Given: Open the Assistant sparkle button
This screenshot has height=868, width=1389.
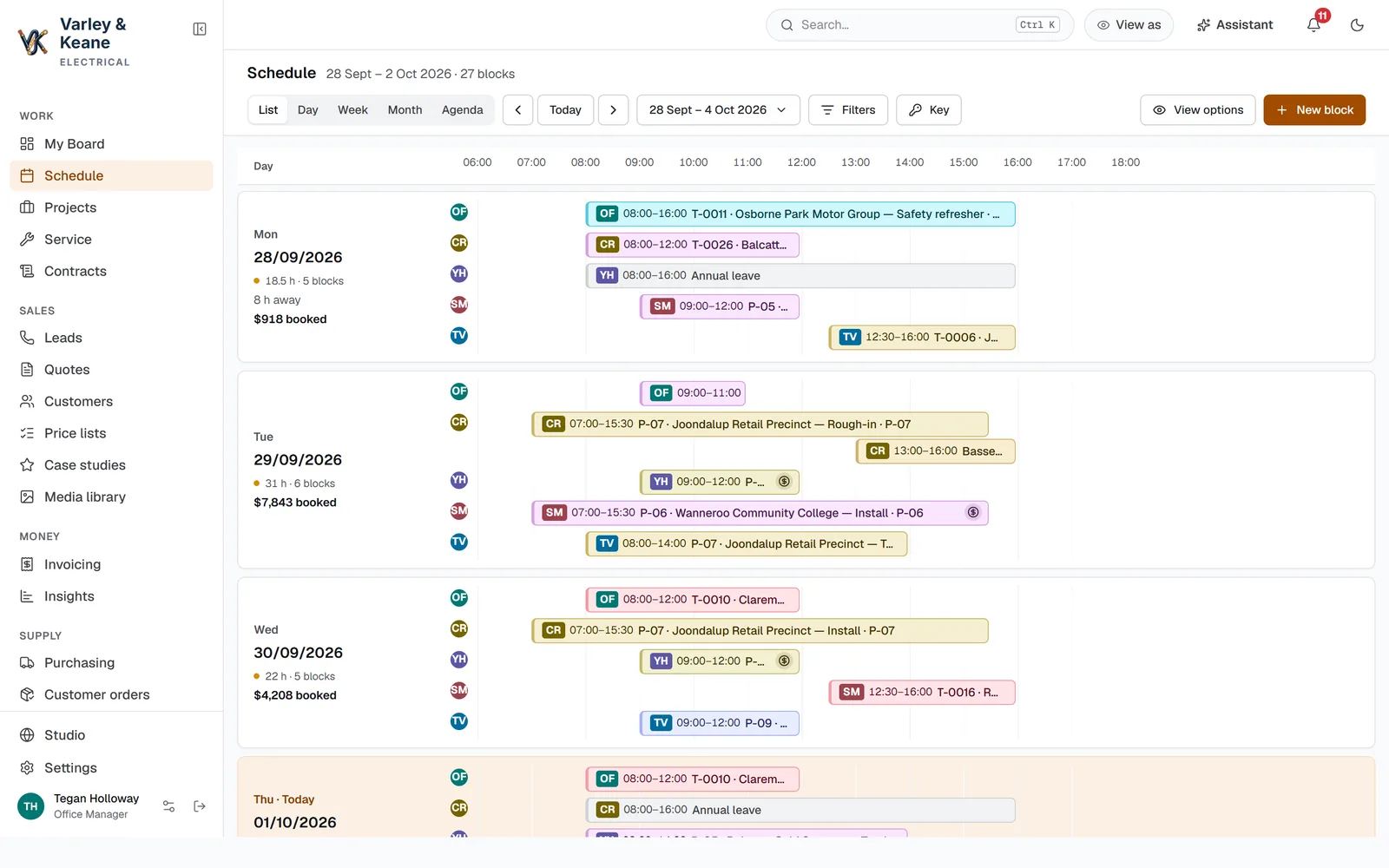Looking at the screenshot, I should click(1234, 25).
